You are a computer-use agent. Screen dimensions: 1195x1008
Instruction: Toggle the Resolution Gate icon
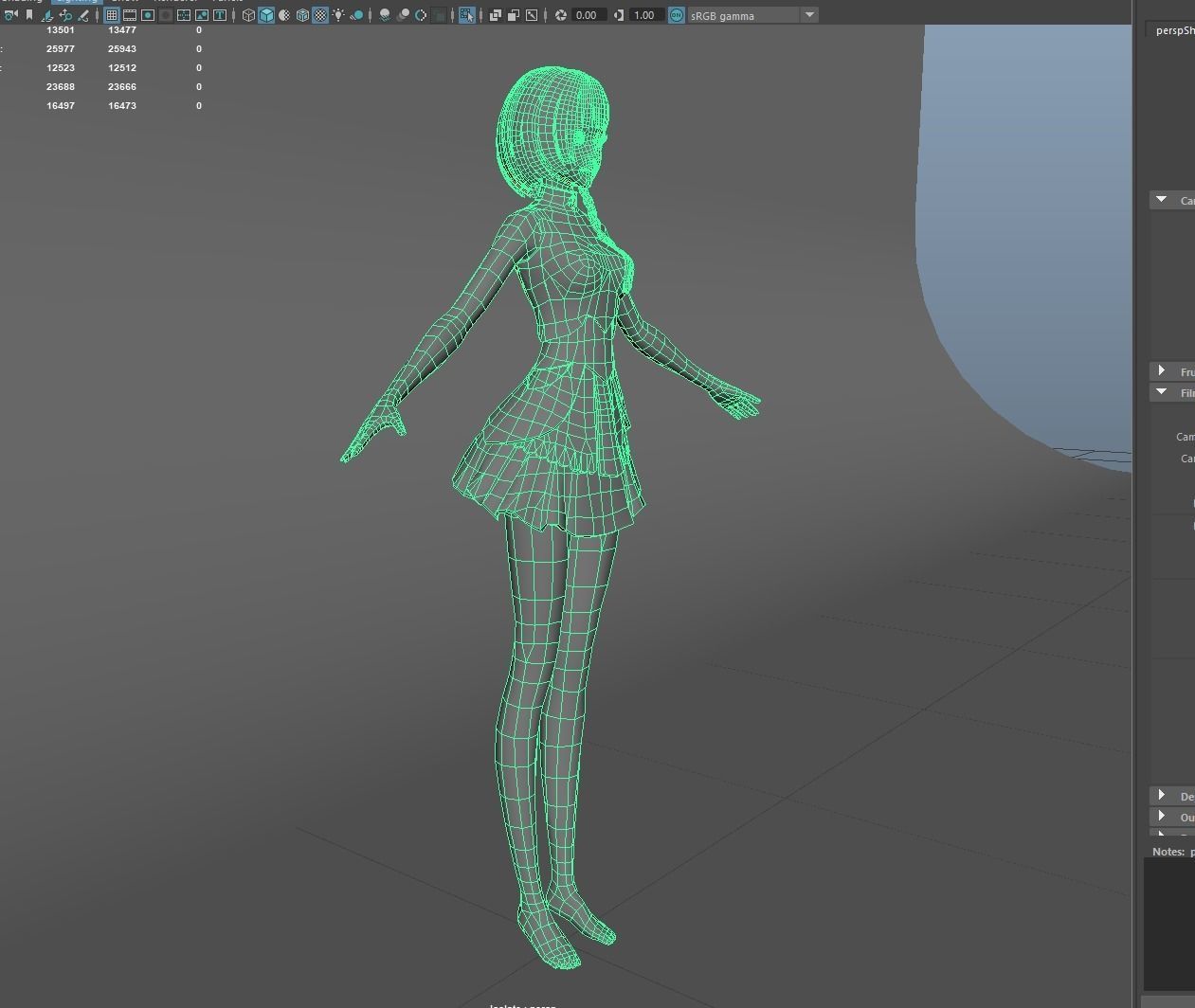(x=148, y=15)
